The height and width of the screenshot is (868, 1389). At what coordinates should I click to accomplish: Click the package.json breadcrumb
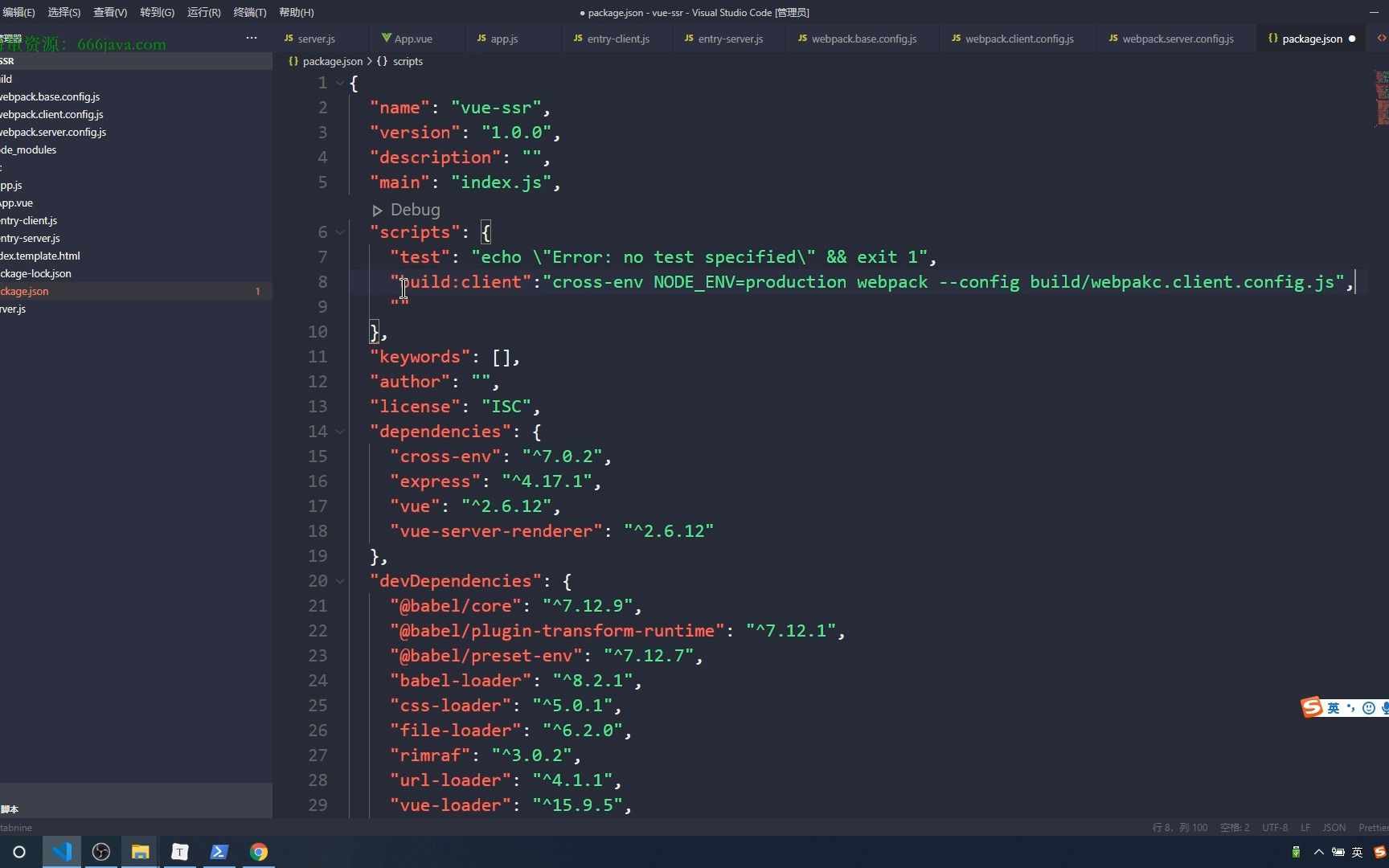[x=332, y=61]
